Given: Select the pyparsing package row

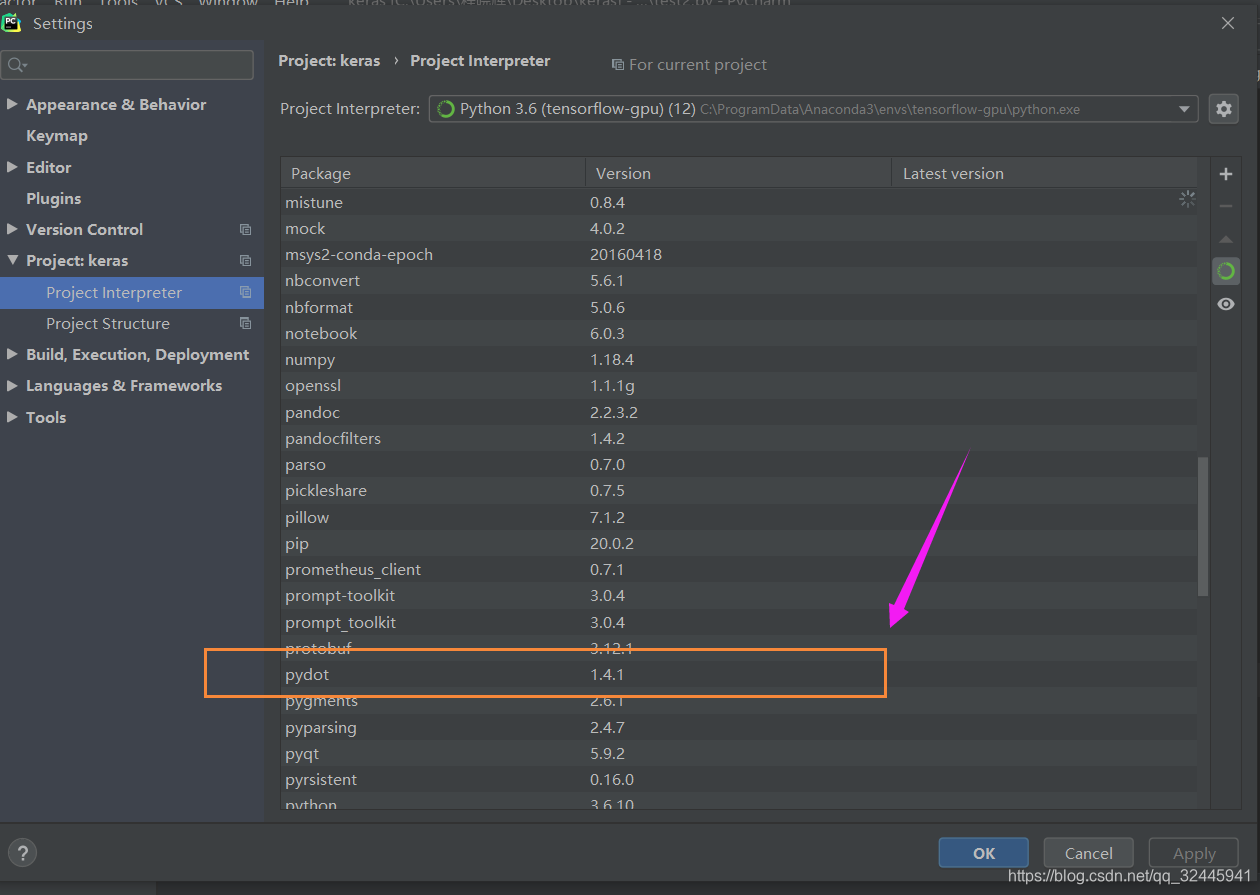Looking at the screenshot, I should click(739, 728).
